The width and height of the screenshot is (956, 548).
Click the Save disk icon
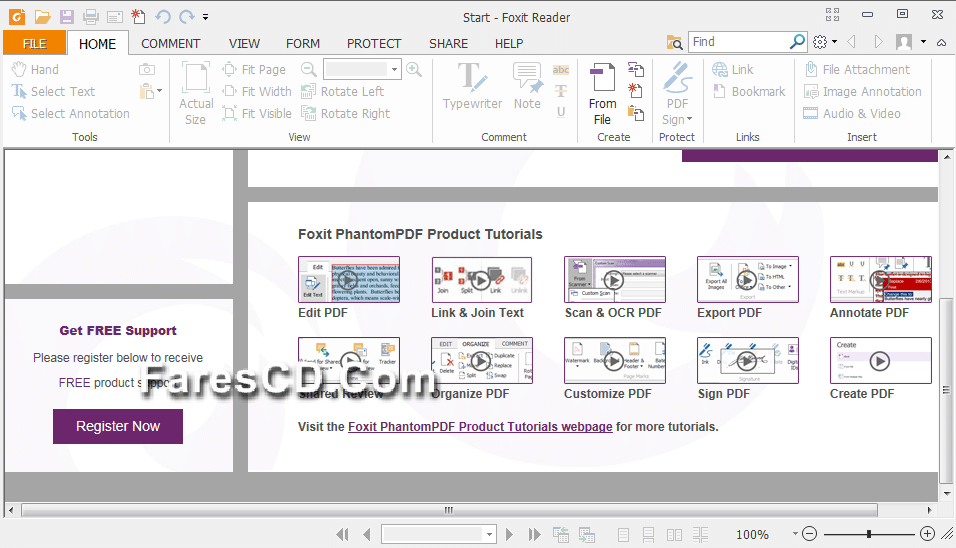[66, 17]
